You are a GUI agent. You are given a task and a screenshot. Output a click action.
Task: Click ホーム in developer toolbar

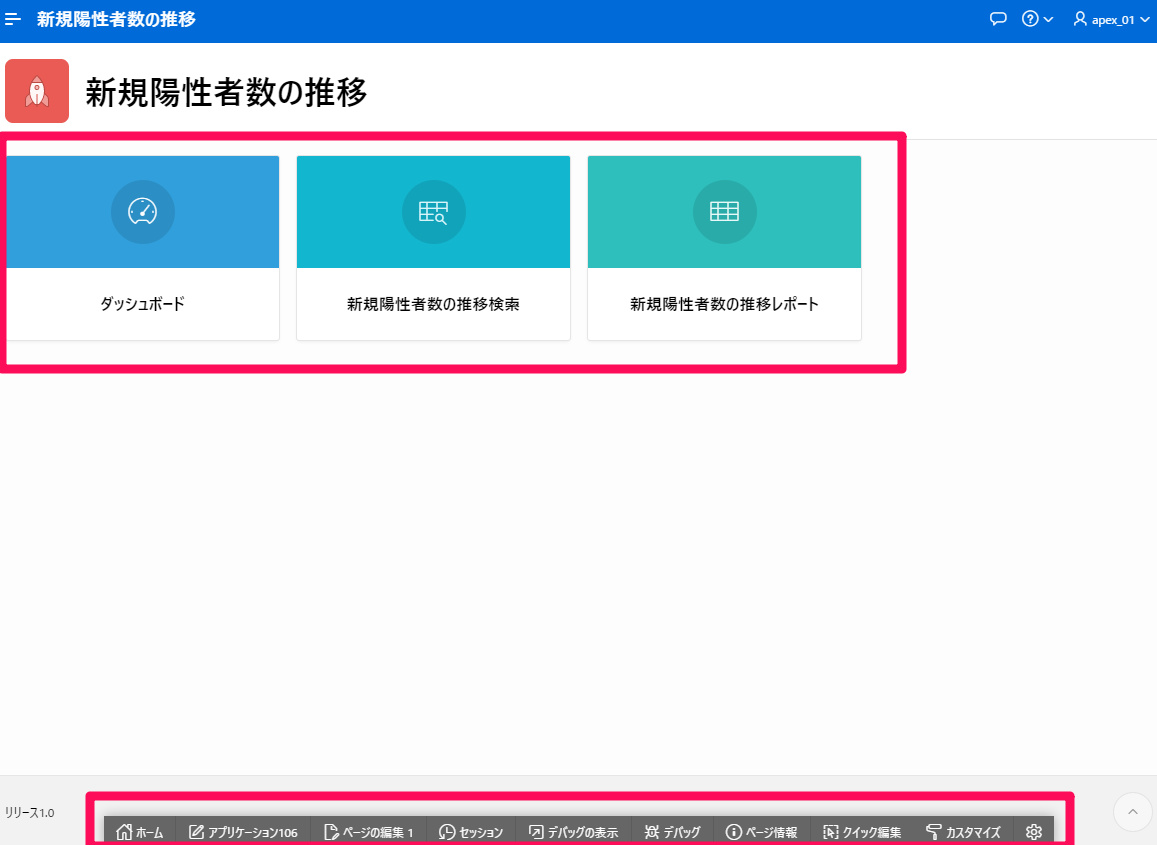click(139, 832)
